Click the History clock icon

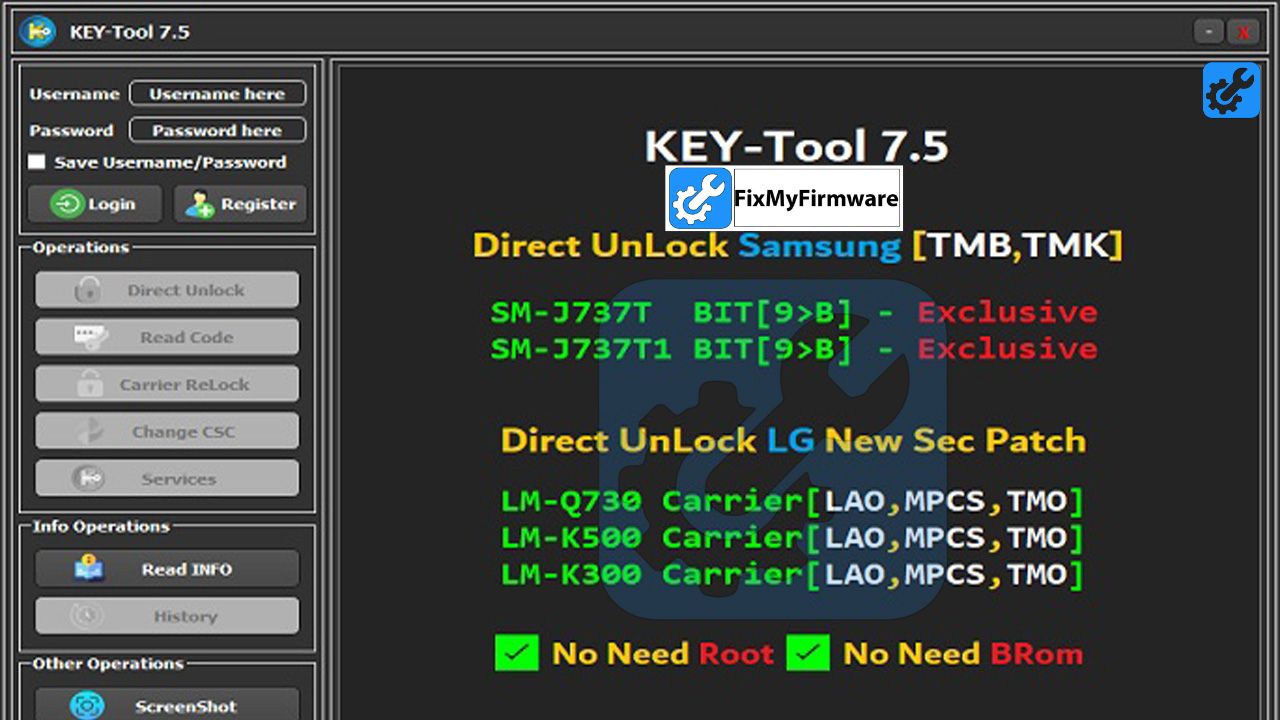click(x=88, y=616)
